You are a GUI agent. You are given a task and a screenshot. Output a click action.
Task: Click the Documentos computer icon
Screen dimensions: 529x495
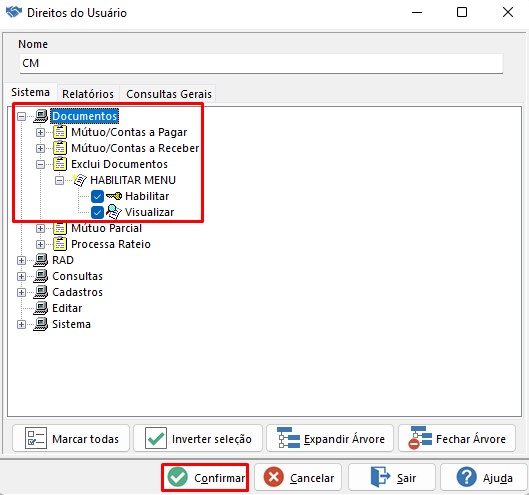pos(41,116)
